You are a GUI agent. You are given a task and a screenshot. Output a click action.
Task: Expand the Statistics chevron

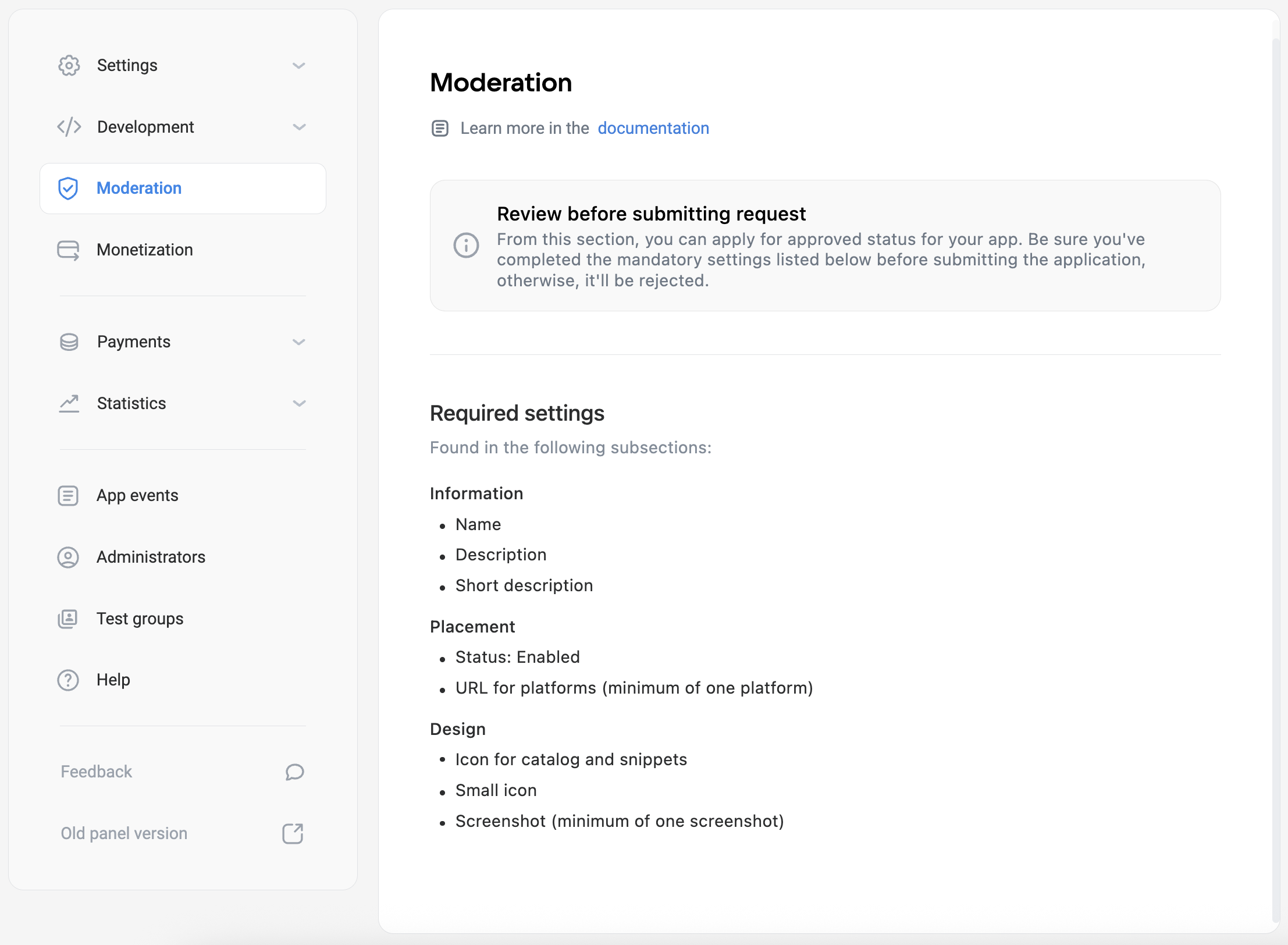(x=299, y=403)
